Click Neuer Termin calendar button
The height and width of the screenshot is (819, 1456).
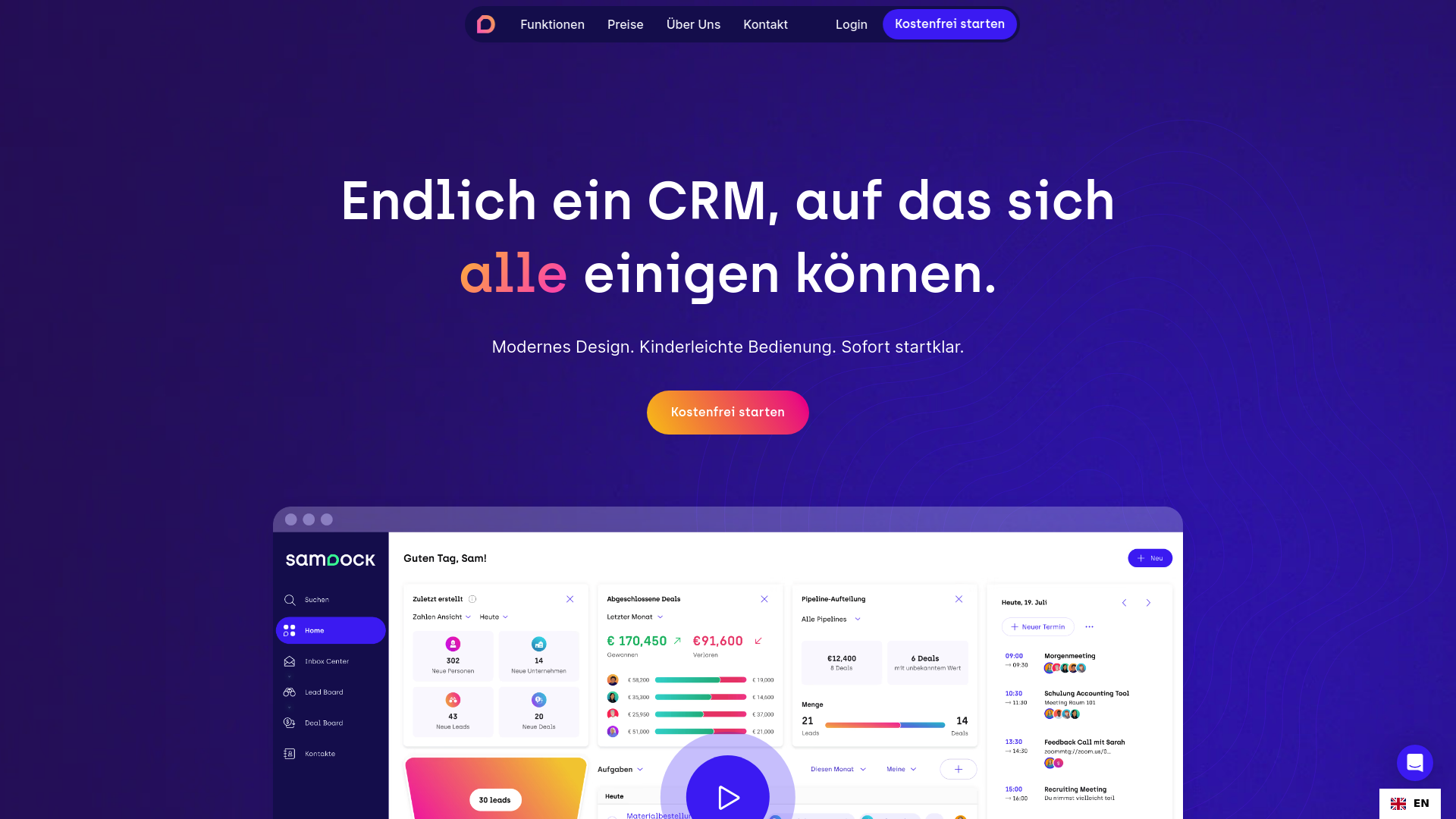pos(1038,626)
